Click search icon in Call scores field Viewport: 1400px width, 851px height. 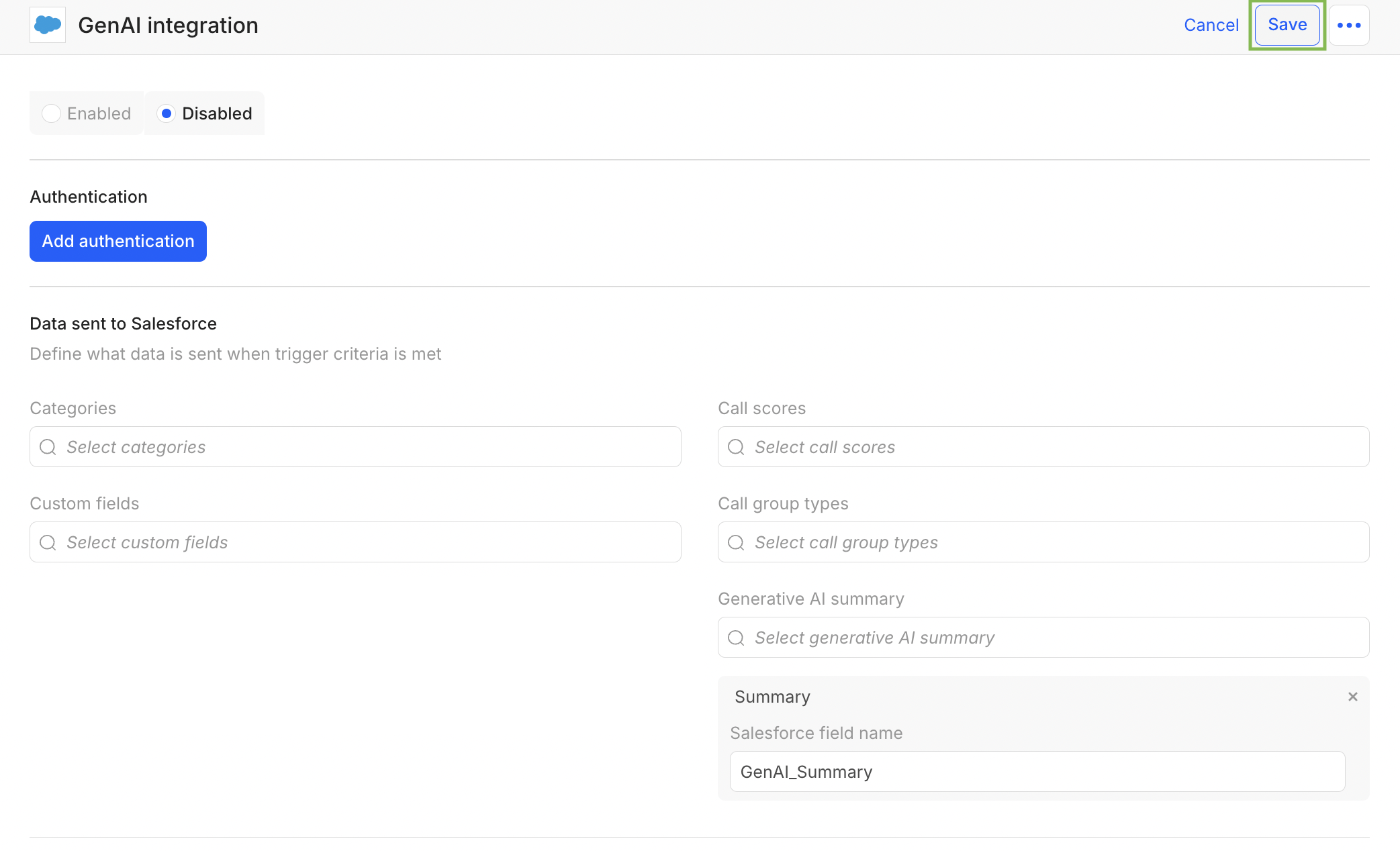click(736, 447)
